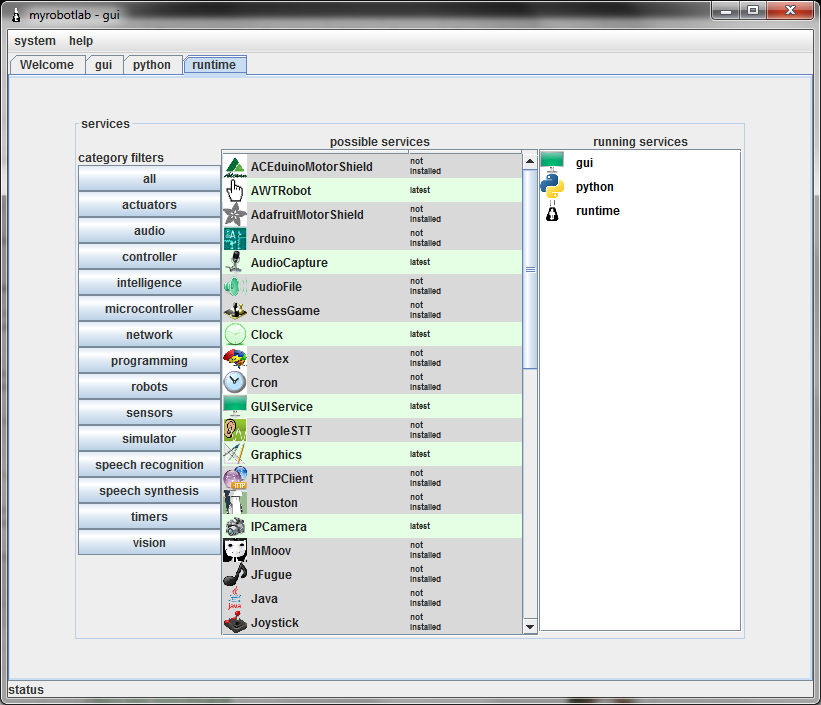
Task: Select the Joystick service name
Action: pyautogui.click(x=275, y=623)
